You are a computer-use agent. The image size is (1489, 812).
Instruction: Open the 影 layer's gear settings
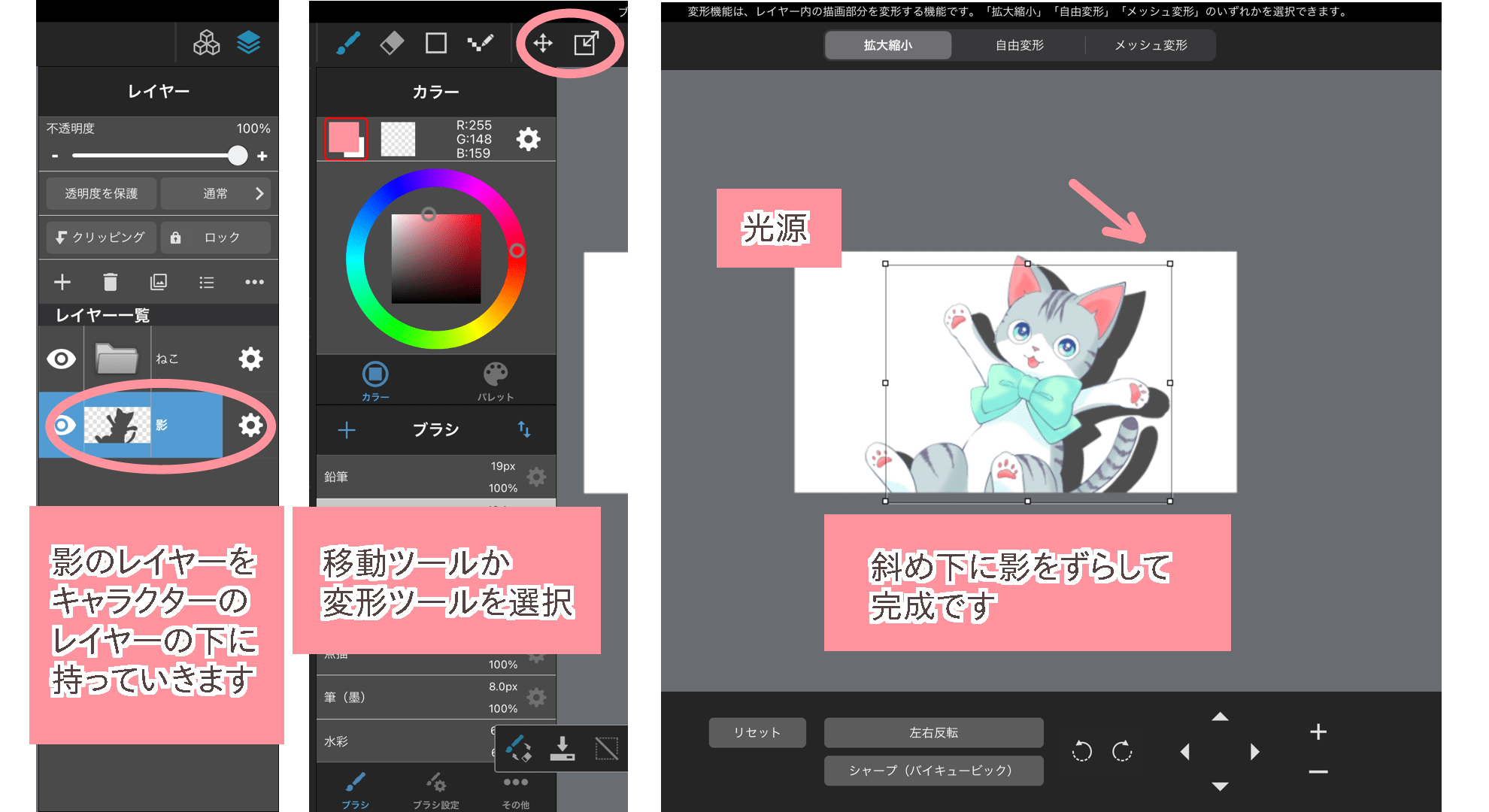250,425
